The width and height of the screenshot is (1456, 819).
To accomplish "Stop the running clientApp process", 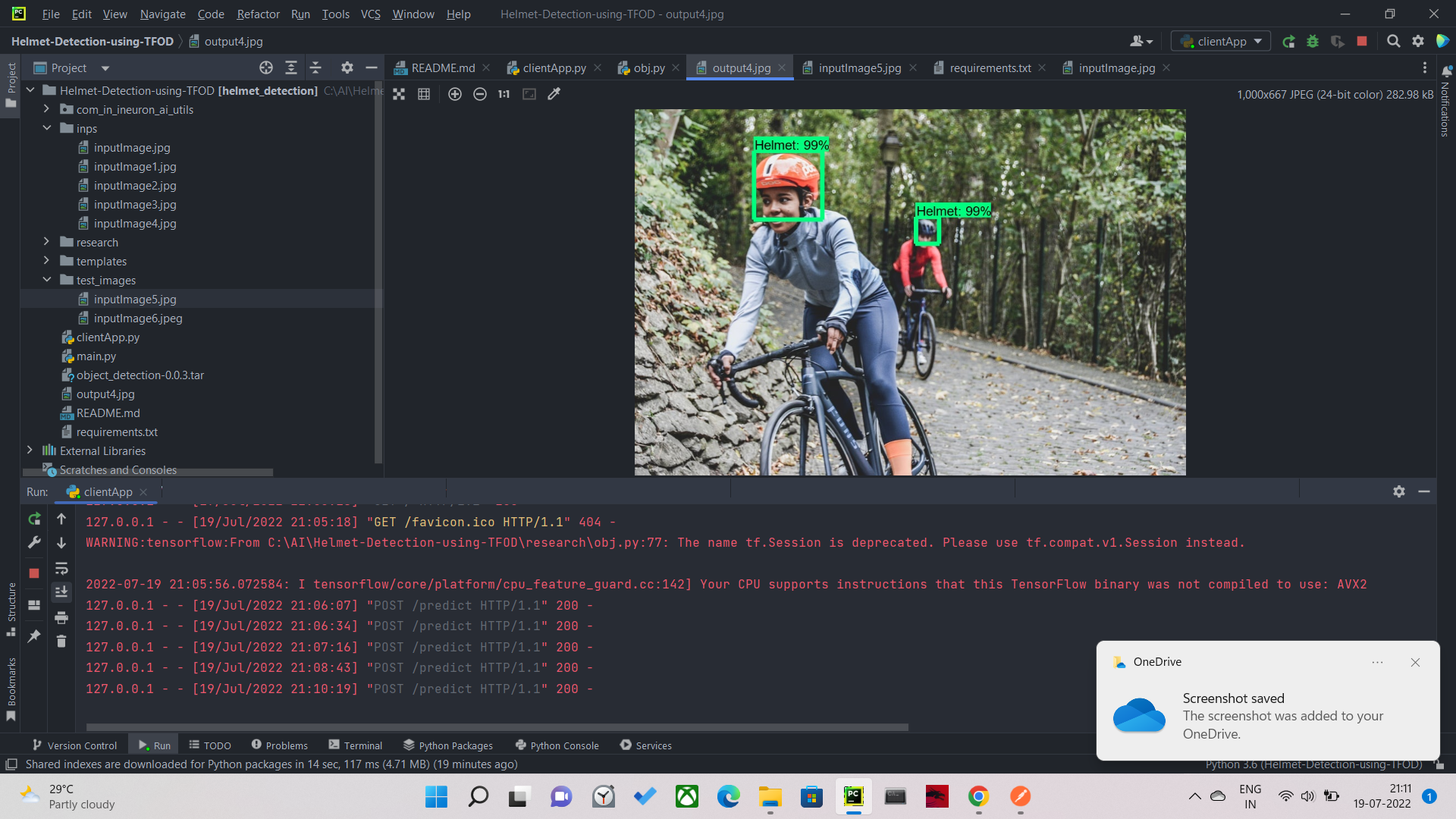I will pyautogui.click(x=34, y=573).
